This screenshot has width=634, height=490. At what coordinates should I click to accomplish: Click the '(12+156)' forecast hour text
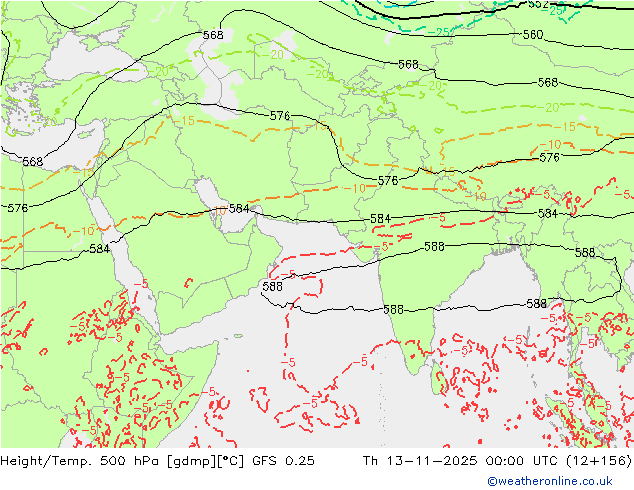pyautogui.click(x=598, y=460)
